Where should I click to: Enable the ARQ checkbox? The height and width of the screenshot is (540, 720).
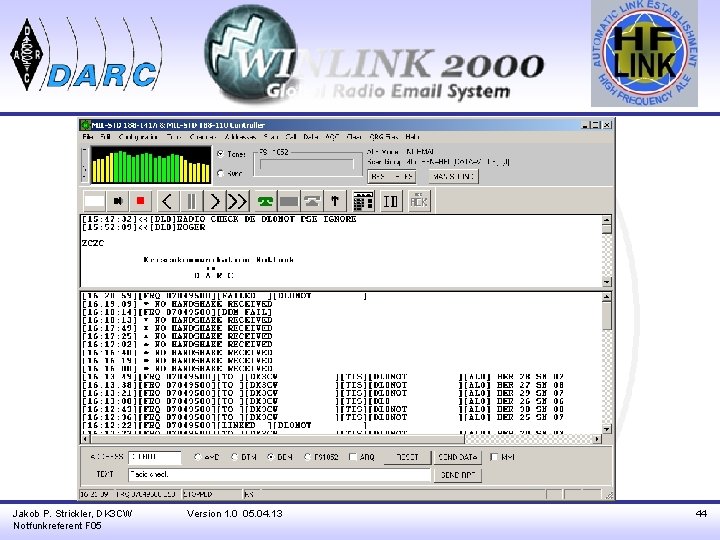[353, 457]
